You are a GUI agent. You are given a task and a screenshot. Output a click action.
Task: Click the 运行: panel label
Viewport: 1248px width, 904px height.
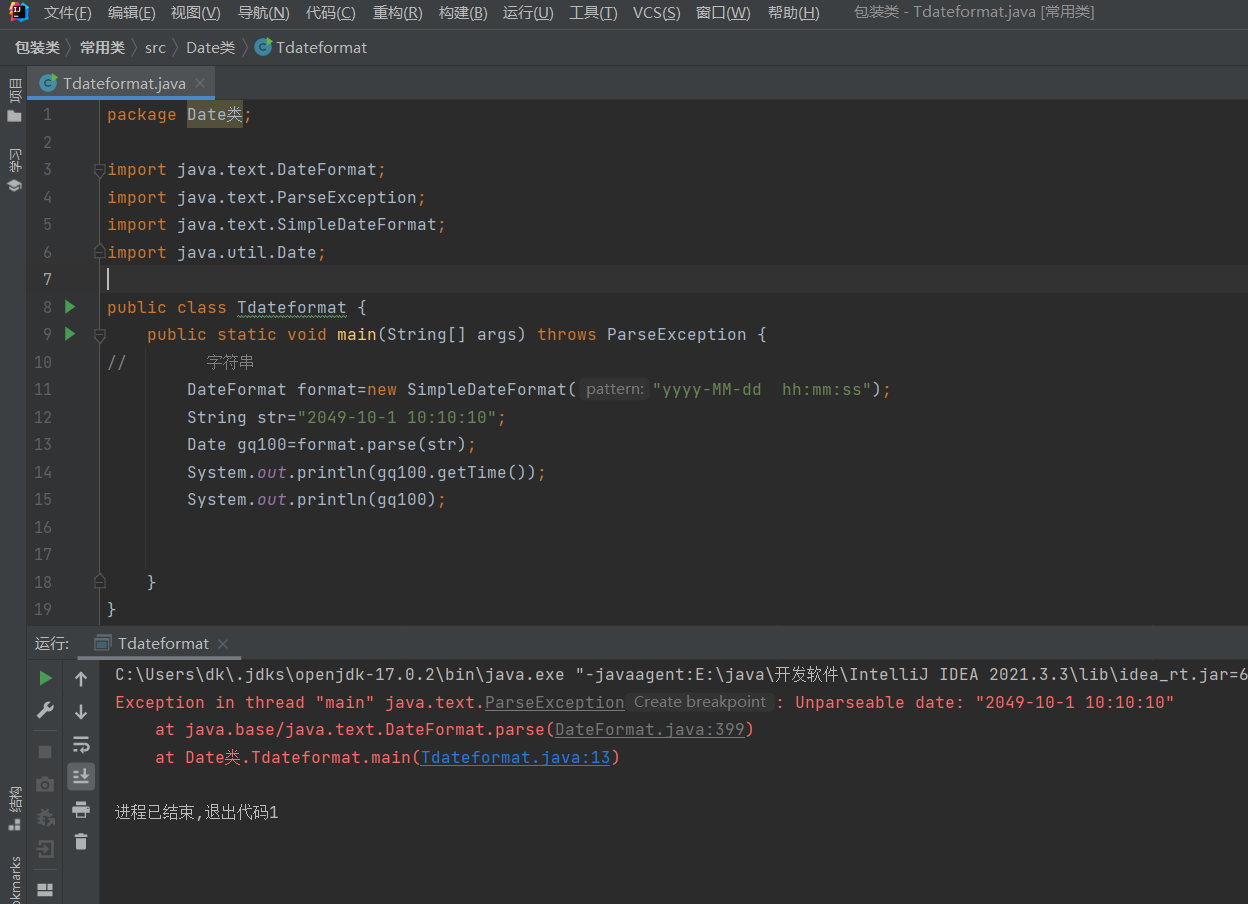click(x=52, y=643)
